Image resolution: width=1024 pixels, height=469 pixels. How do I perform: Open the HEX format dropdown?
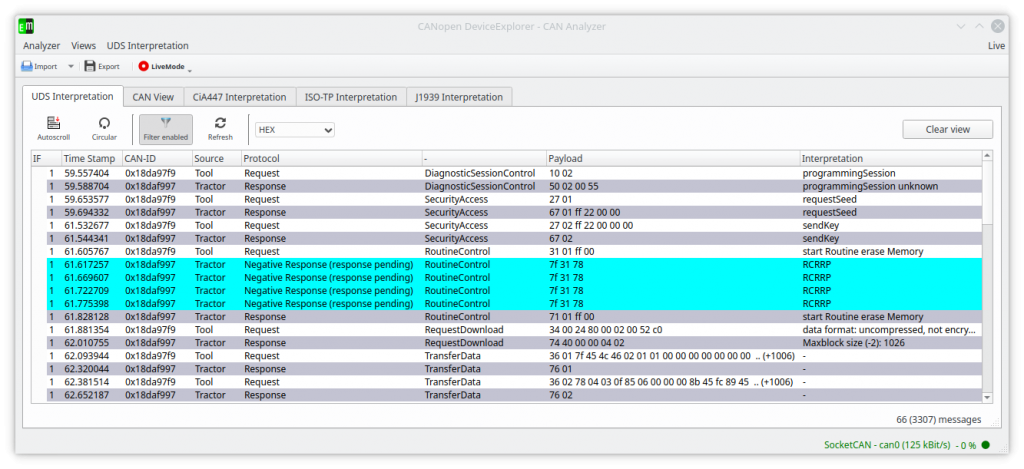tap(294, 129)
